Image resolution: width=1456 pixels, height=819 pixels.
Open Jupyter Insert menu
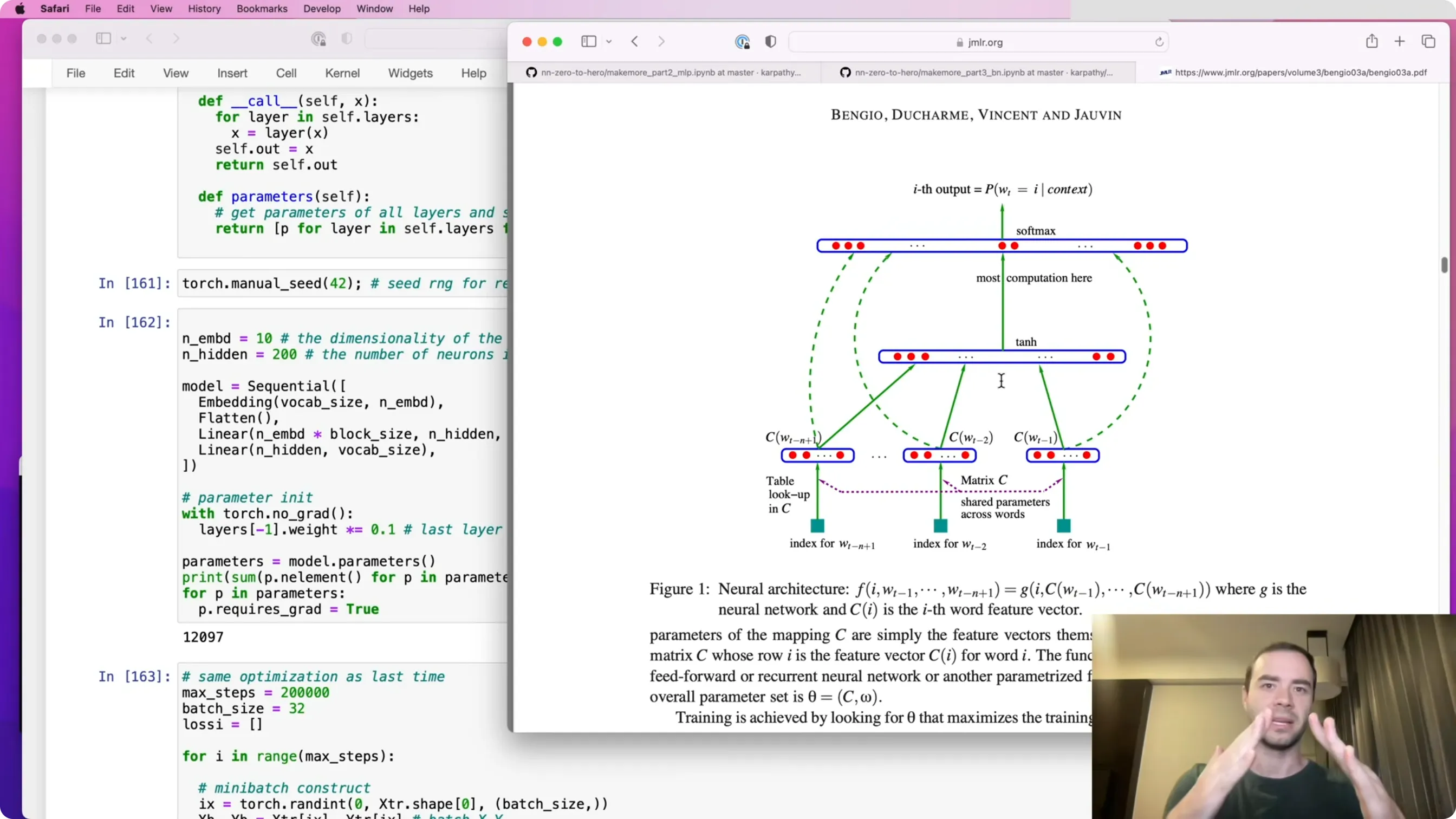coord(232,73)
